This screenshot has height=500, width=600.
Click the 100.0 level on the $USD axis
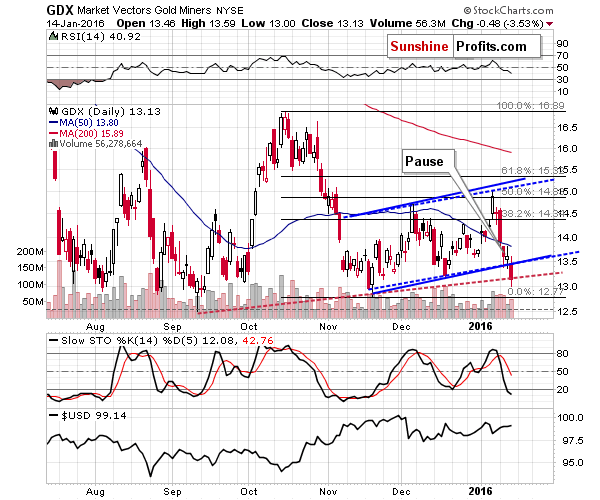click(569, 417)
